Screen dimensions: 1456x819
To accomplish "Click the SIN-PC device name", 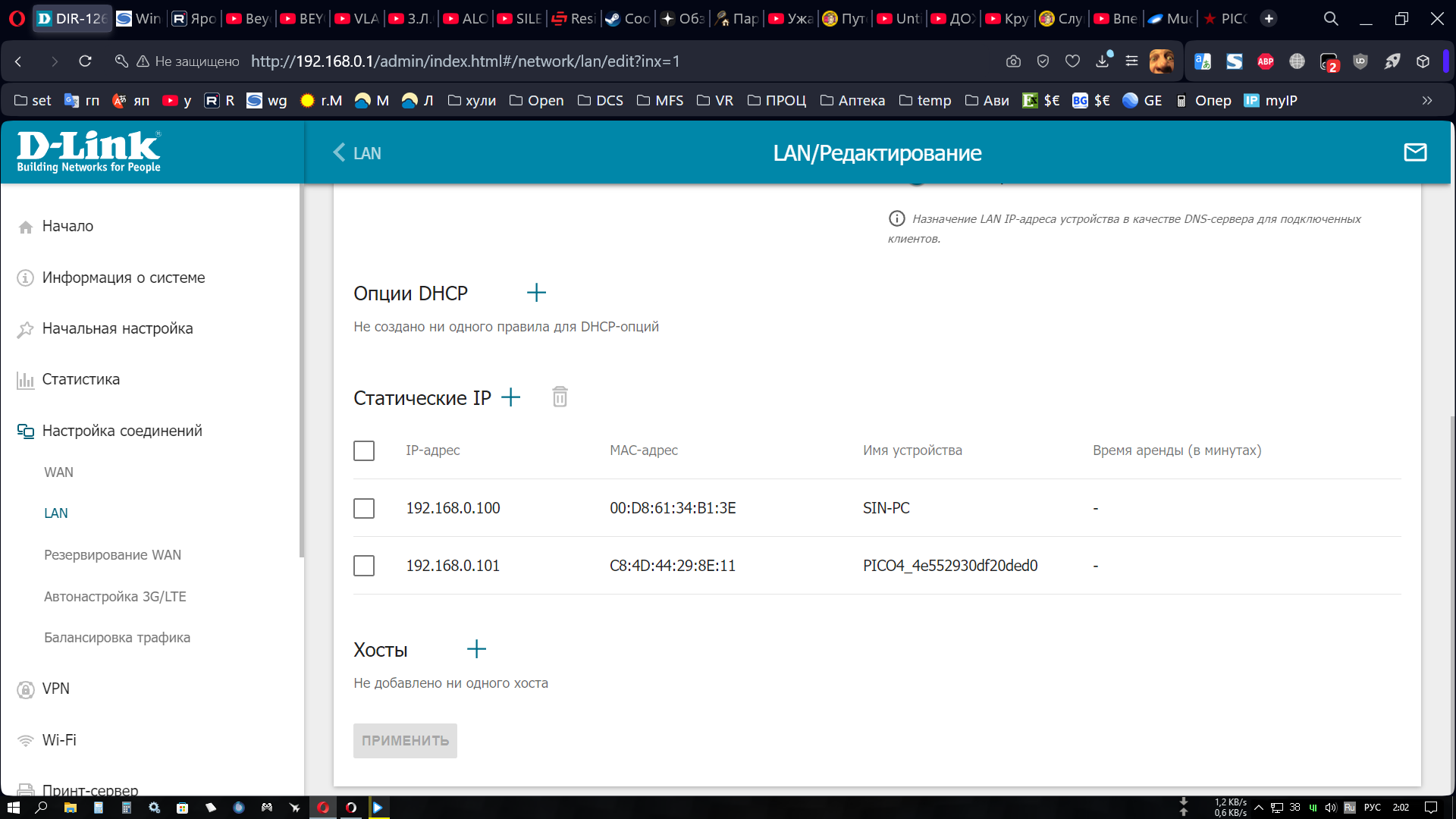I will click(886, 508).
